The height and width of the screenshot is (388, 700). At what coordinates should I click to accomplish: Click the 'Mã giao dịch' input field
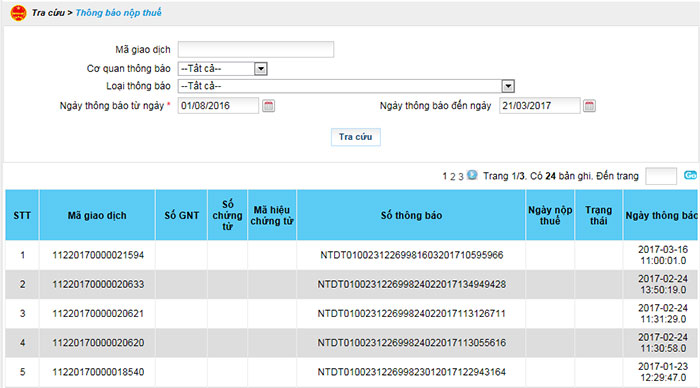[x=255, y=50]
